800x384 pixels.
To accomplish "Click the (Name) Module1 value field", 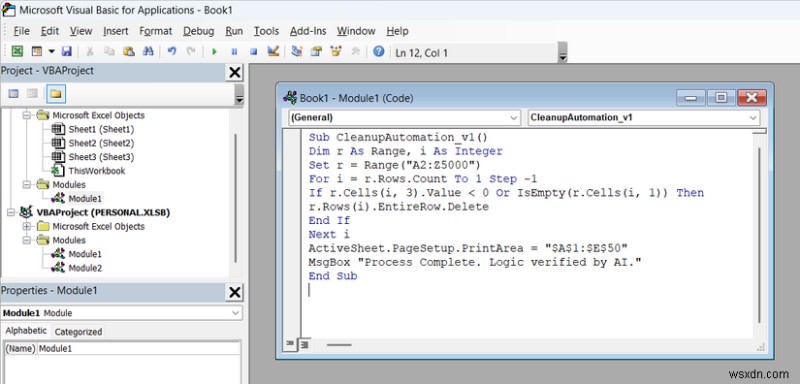I will (x=139, y=349).
